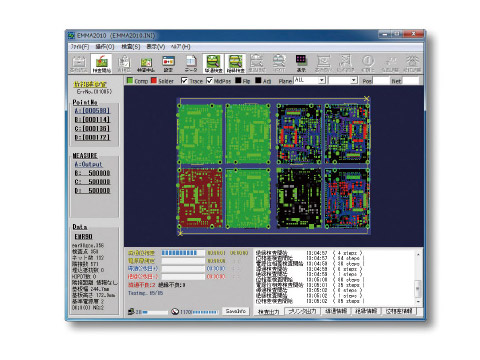Switch to the プリンタ出力 tab

(x=302, y=311)
